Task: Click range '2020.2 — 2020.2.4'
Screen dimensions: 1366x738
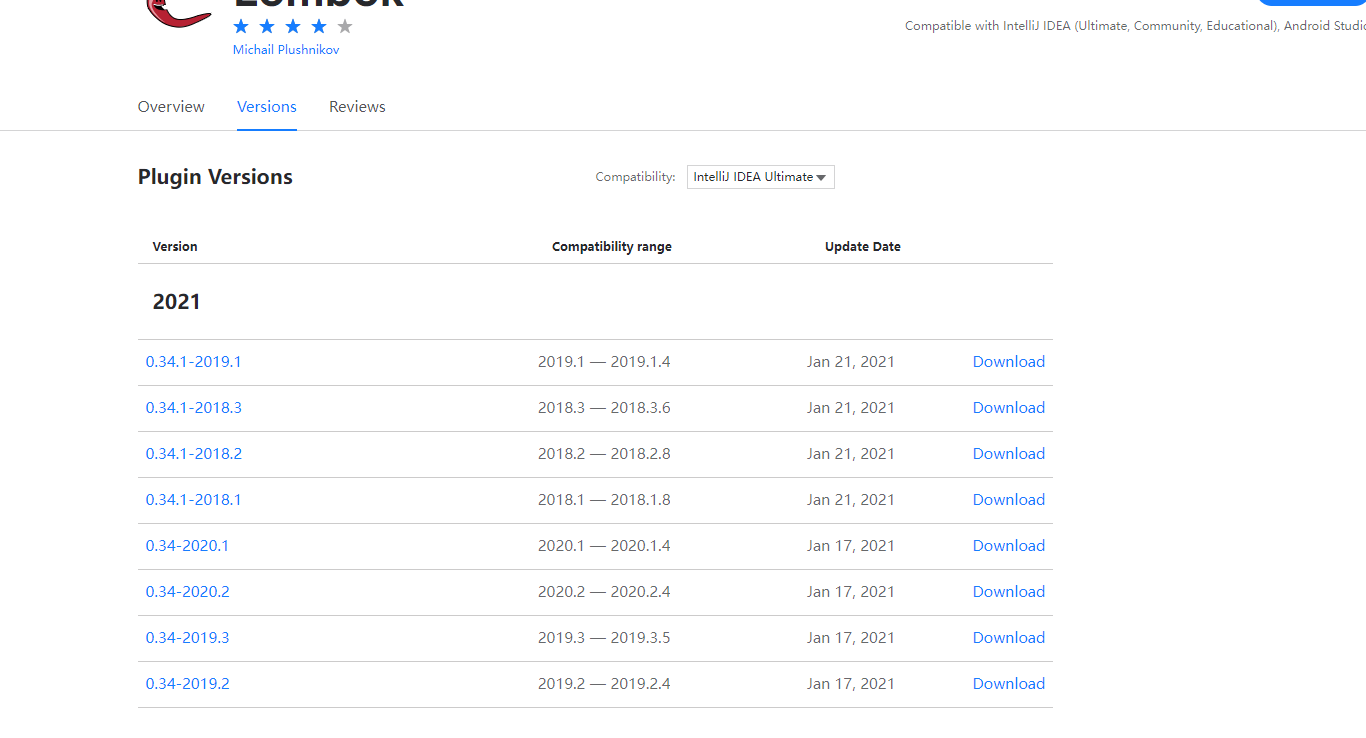Action: pos(604,592)
